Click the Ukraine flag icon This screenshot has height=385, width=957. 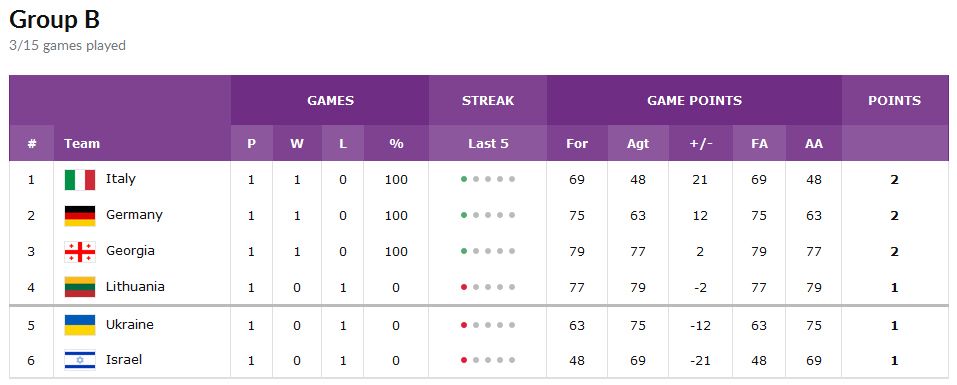tap(80, 325)
